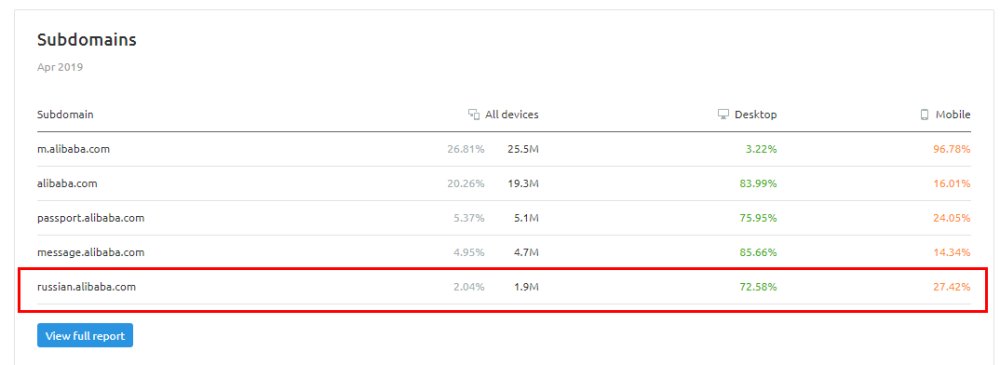This screenshot has height=365, width=1000.
Task: Sort by the Subdomain column header
Action: tap(65, 115)
